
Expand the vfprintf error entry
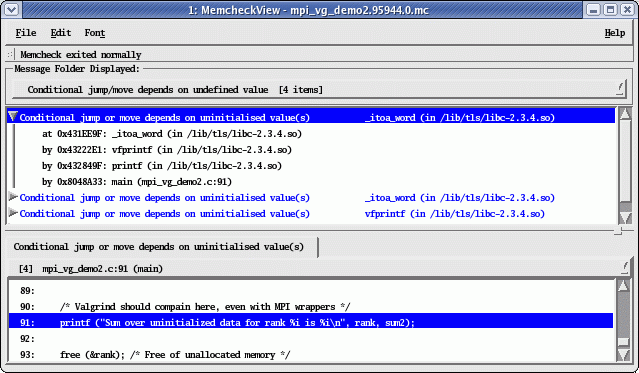point(13,213)
